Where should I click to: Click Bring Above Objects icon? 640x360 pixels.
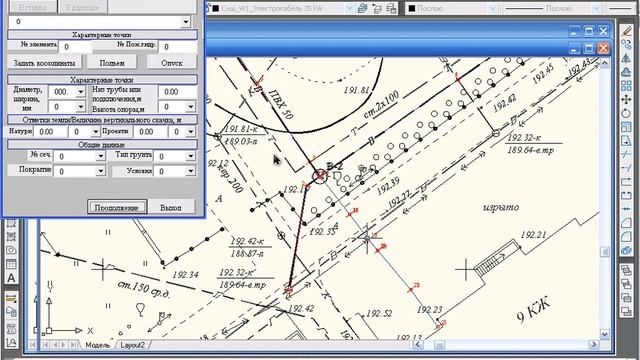coord(626,298)
